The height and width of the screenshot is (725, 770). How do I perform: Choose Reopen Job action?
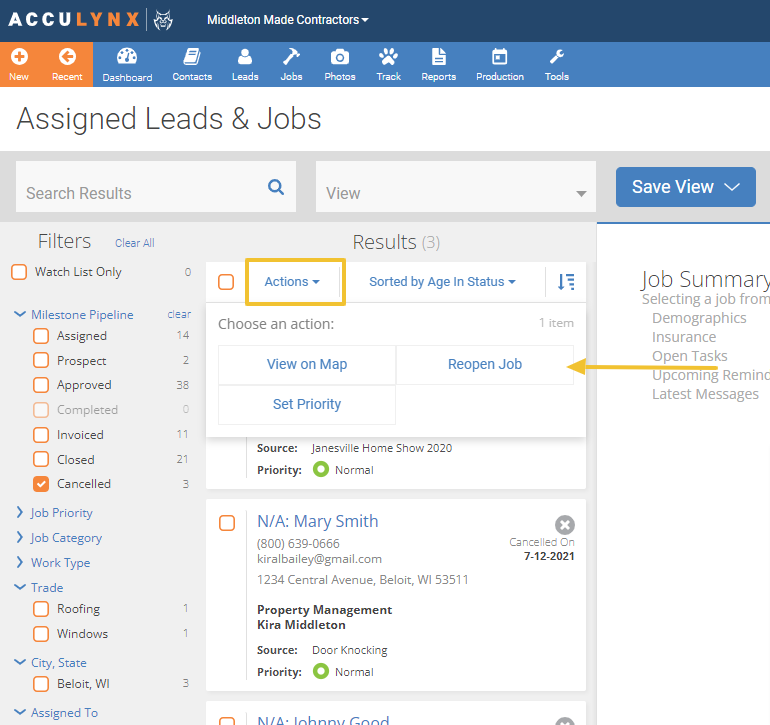coord(485,364)
